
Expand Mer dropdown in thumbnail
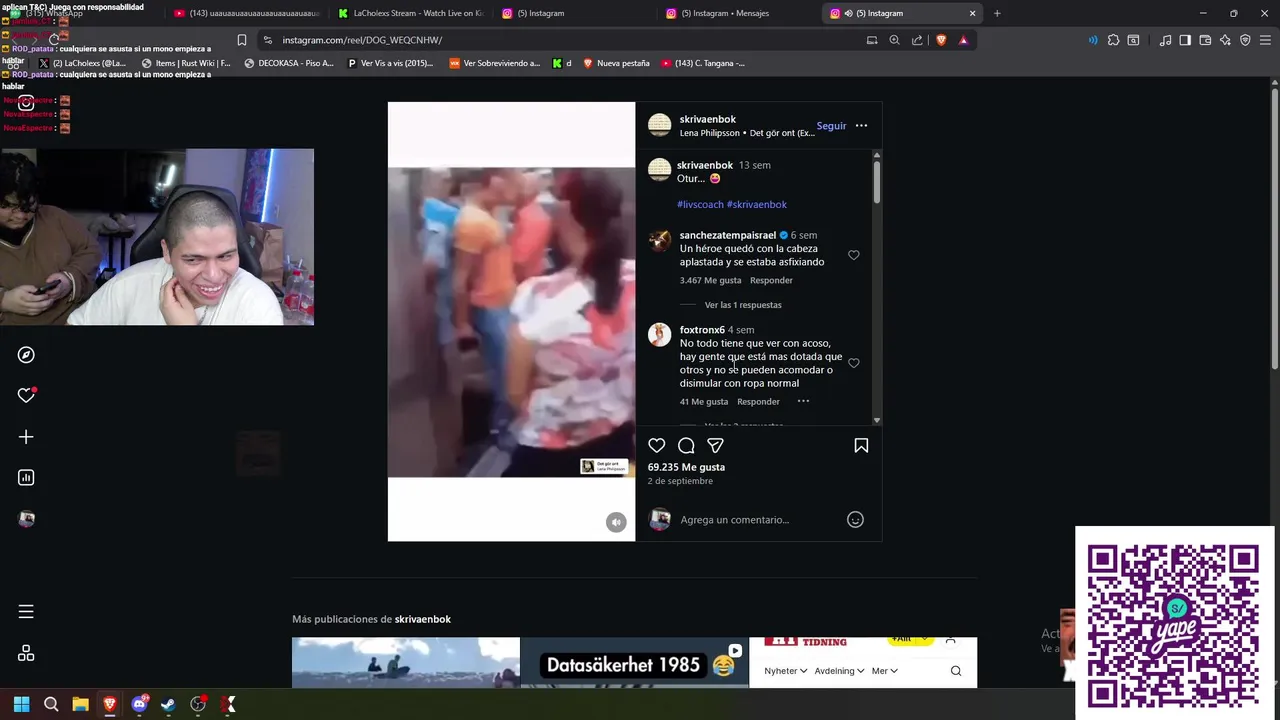(x=885, y=671)
